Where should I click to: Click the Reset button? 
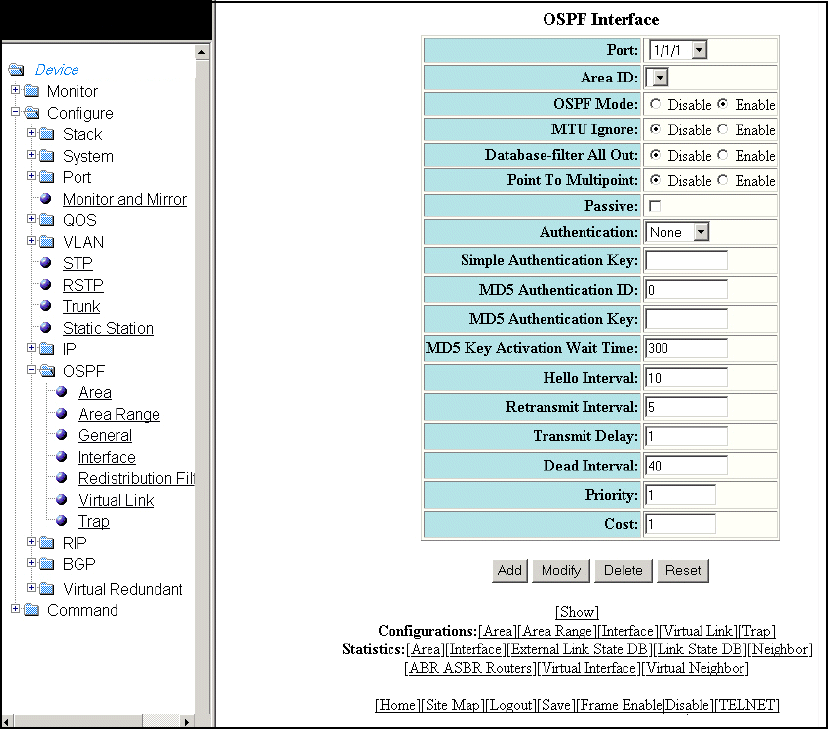[x=683, y=571]
